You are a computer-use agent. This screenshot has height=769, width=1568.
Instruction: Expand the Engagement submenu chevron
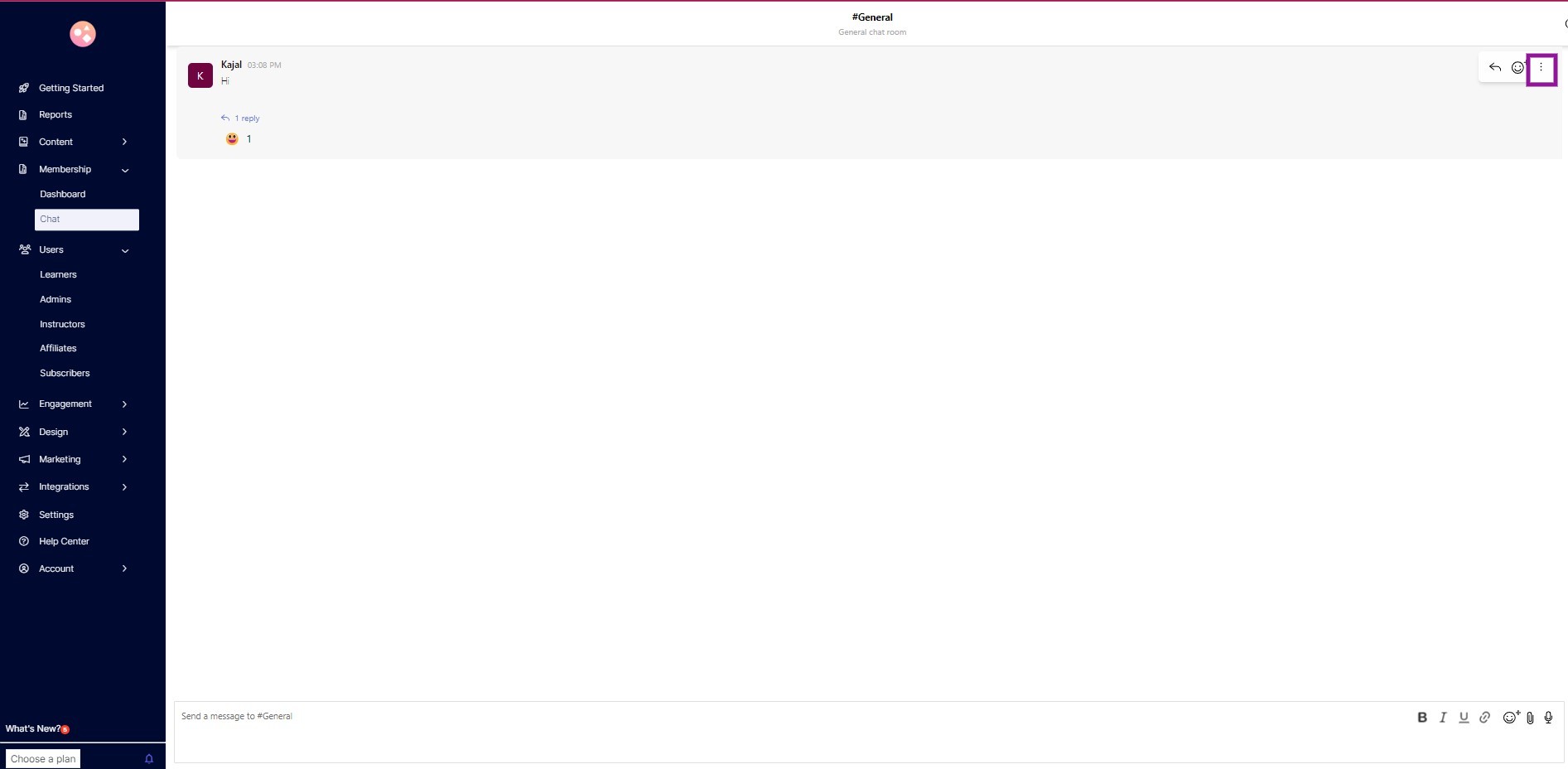125,404
